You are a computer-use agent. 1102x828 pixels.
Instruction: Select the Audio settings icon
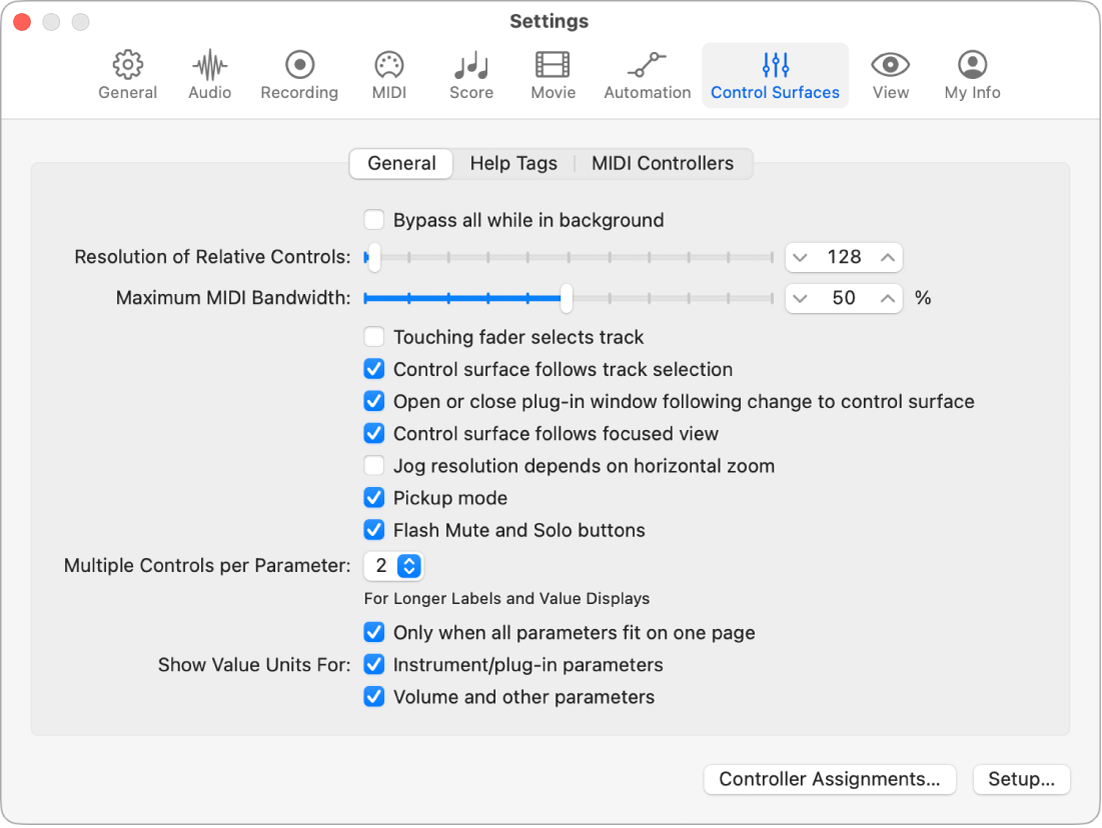[x=209, y=74]
